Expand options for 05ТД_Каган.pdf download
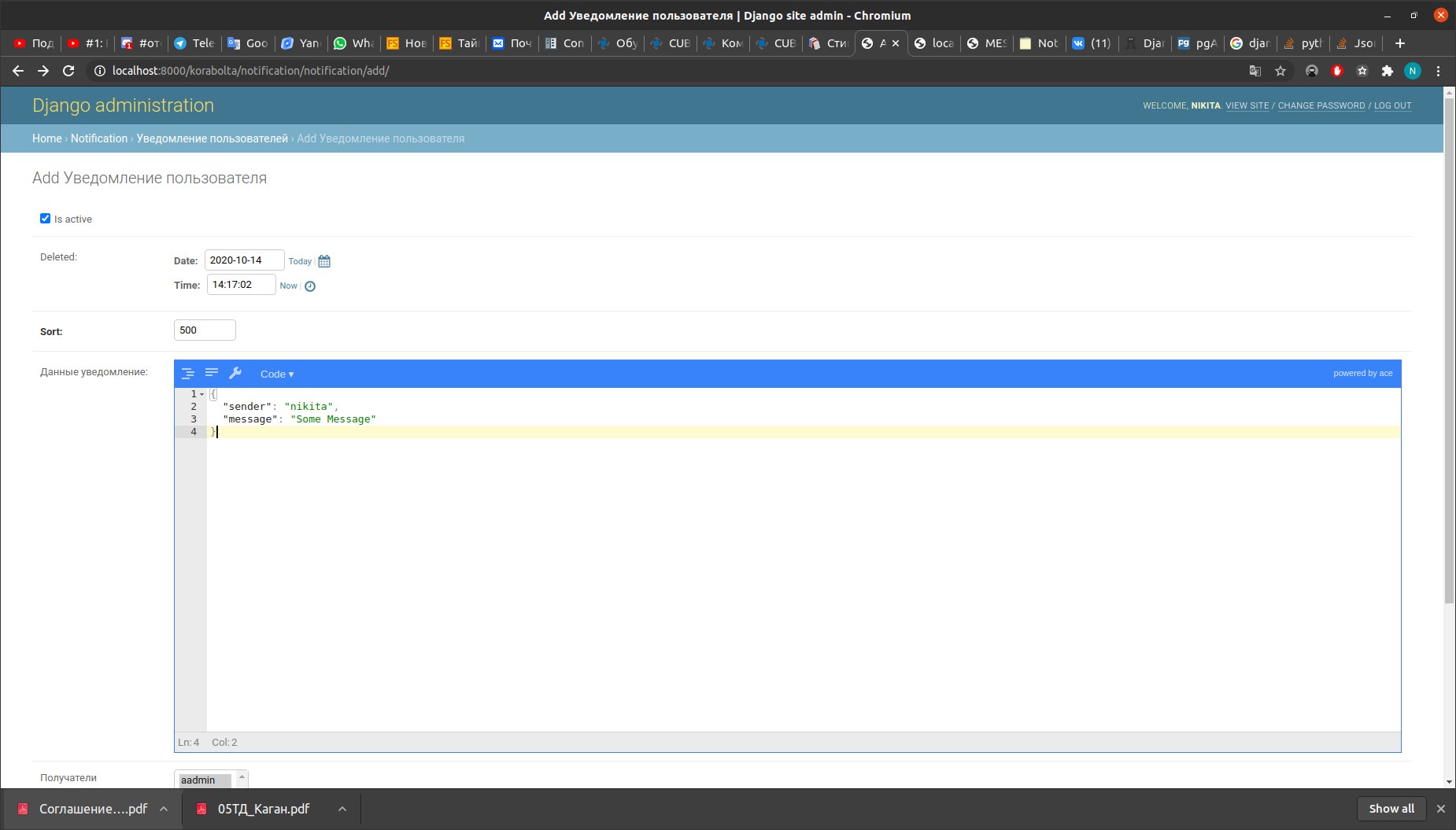 tap(342, 809)
